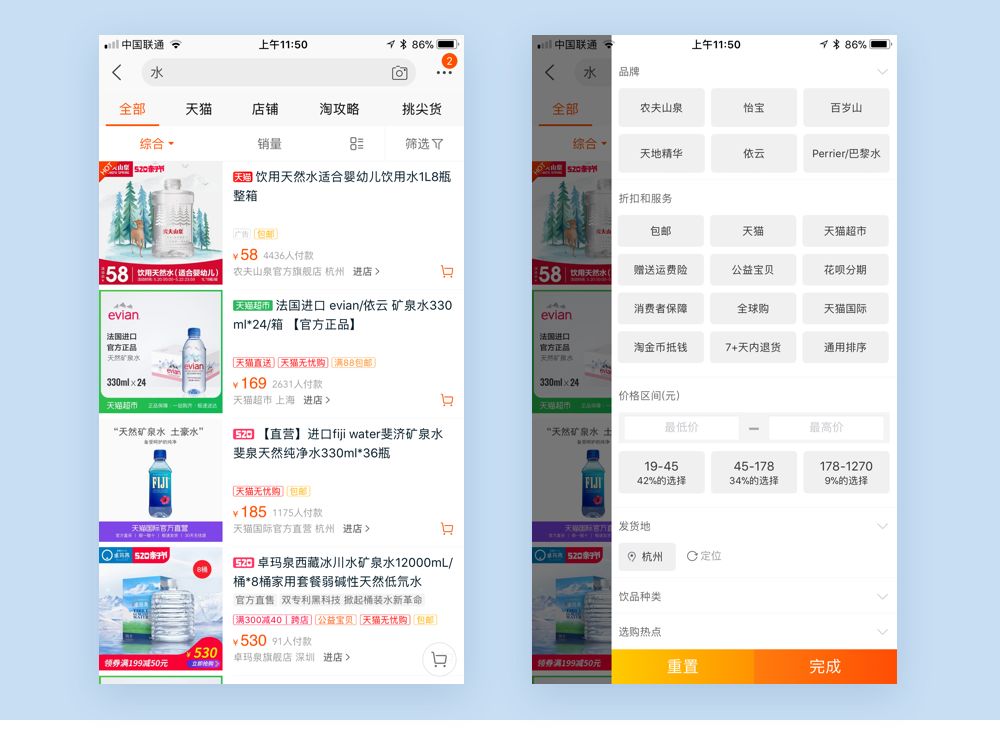This screenshot has height=734, width=1000.
Task: Expand the 选购热点 section chevron
Action: (x=882, y=632)
